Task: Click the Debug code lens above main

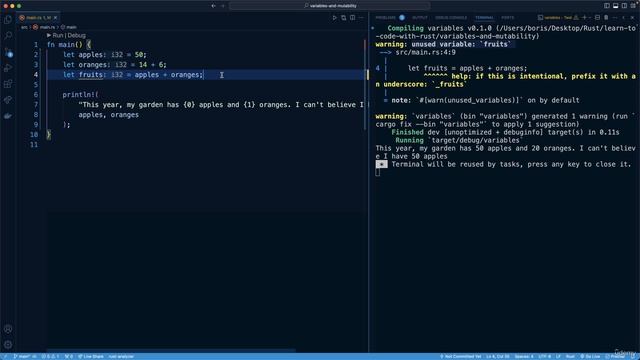Action: tap(76, 36)
